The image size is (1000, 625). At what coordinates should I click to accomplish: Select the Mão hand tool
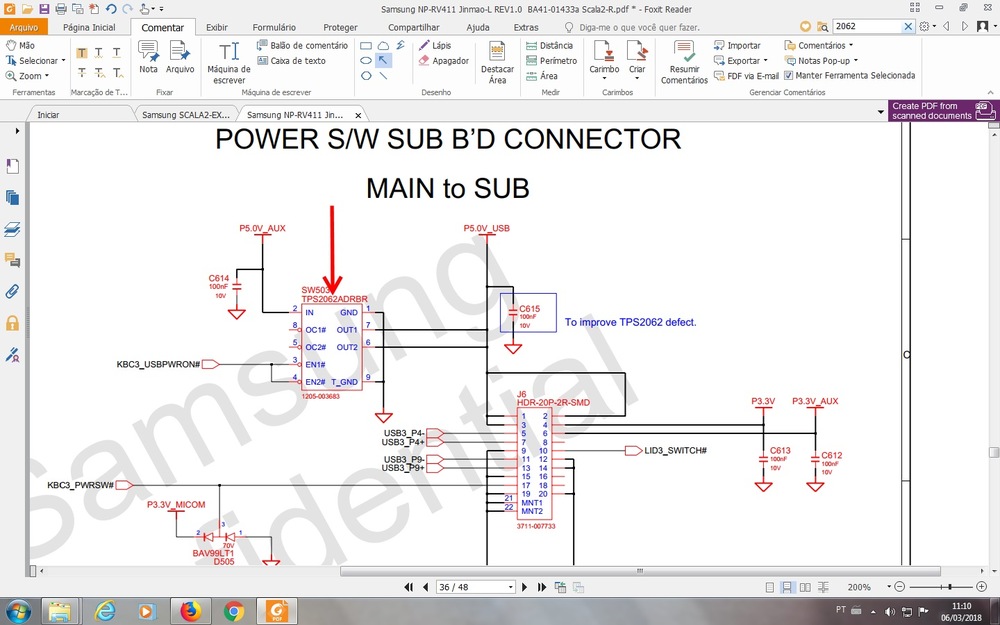(x=20, y=45)
